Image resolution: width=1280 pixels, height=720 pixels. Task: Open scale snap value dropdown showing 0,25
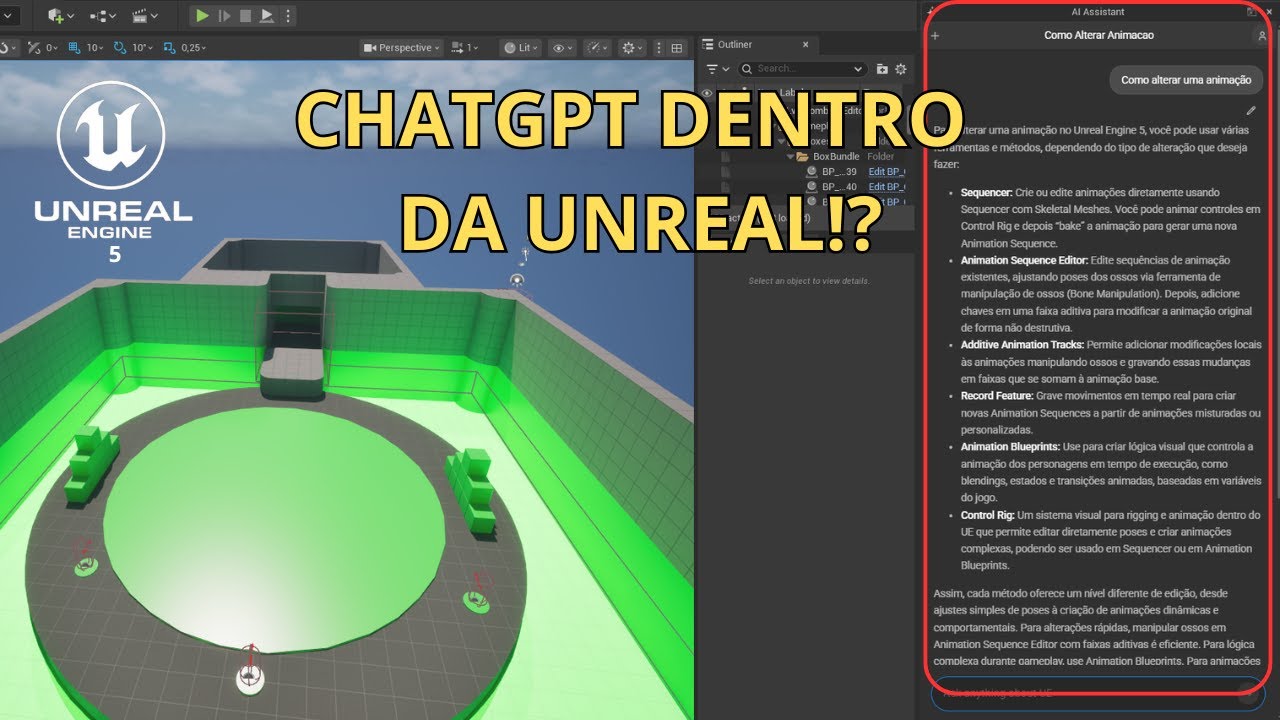point(193,47)
